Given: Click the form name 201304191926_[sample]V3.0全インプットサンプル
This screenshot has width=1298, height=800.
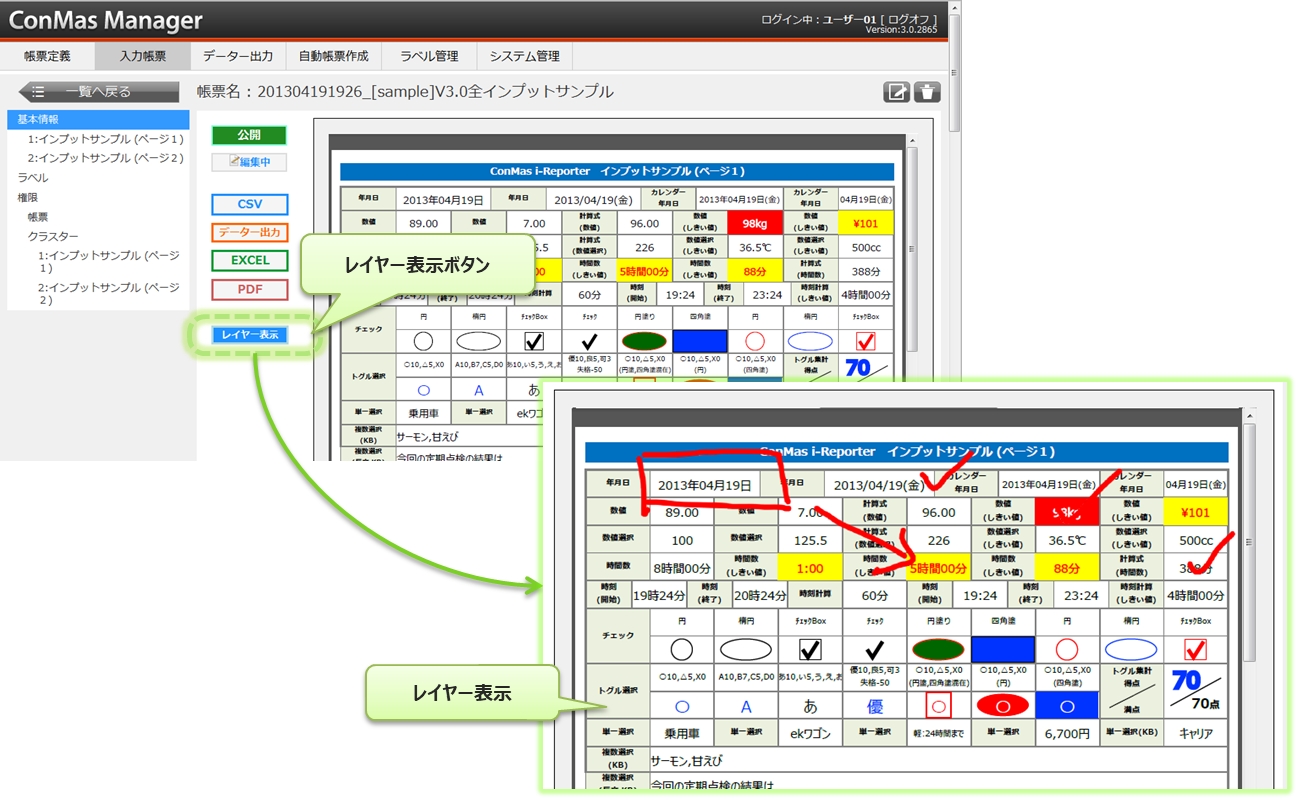Looking at the screenshot, I should click(436, 92).
